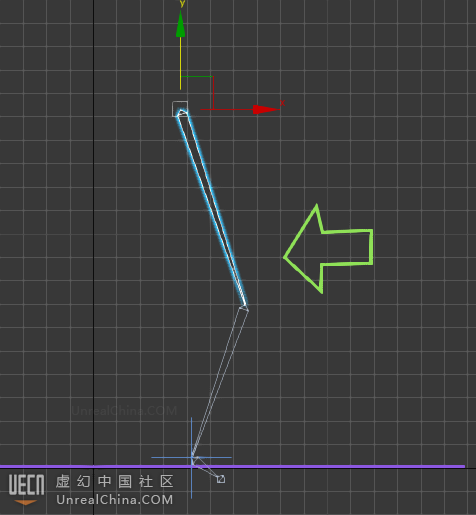Click the Y label above the green arrow

(x=182, y=4)
